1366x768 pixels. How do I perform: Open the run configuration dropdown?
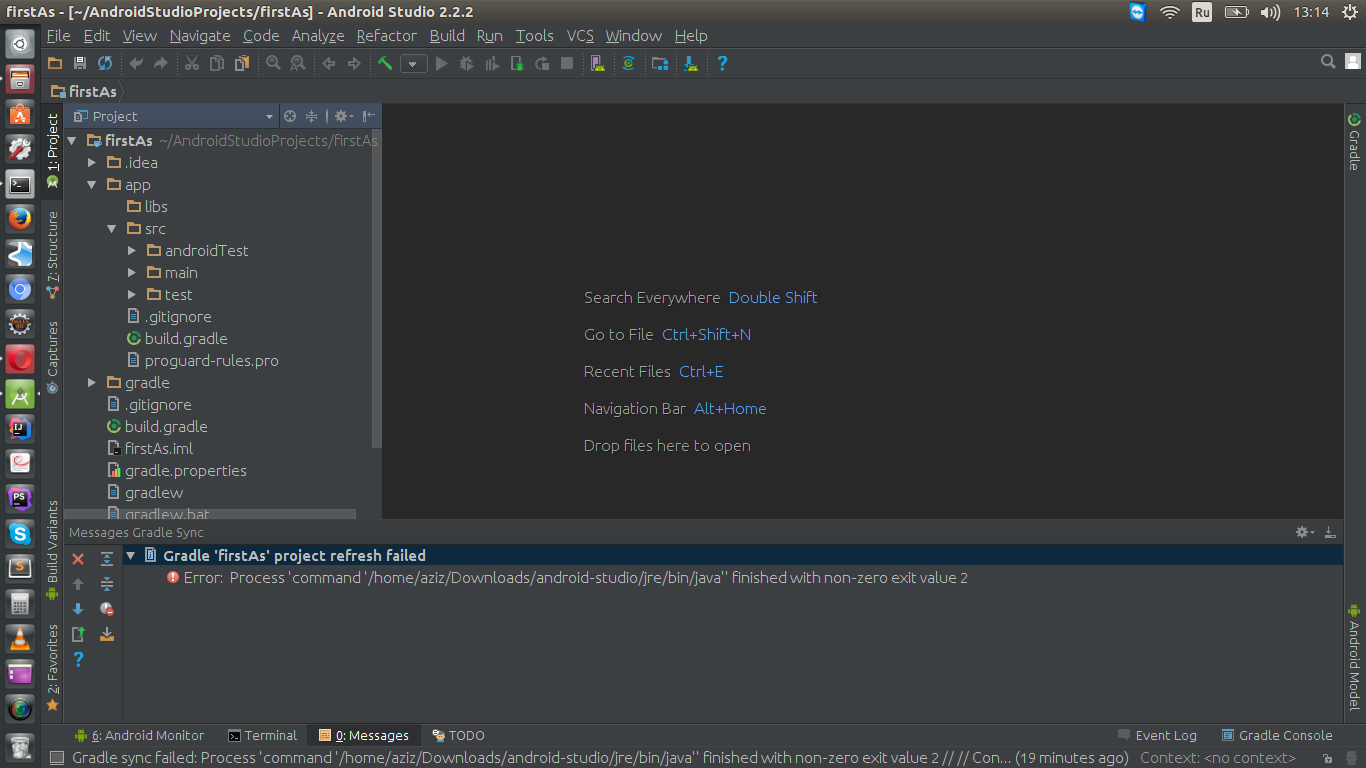pos(414,63)
